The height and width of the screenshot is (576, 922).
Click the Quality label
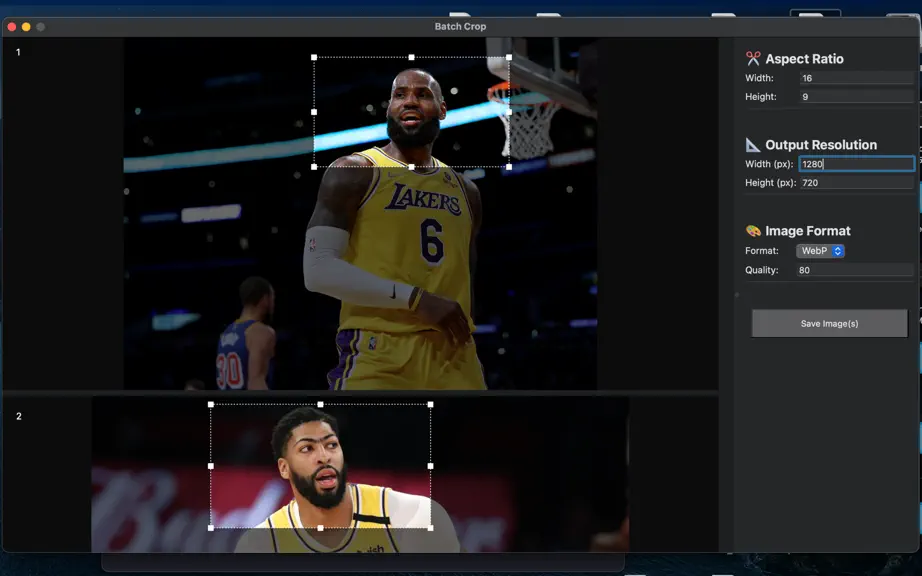[x=761, y=270]
